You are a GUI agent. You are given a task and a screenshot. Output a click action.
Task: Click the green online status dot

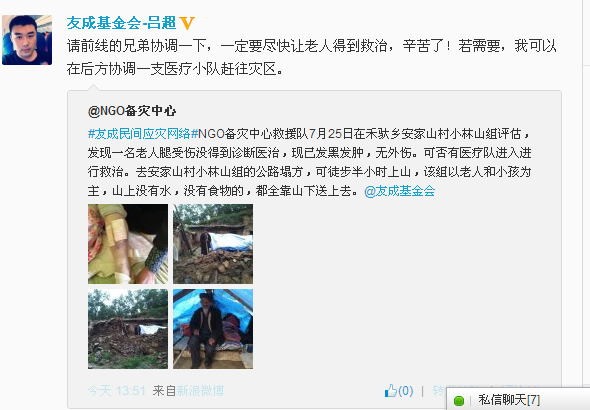click(x=459, y=401)
